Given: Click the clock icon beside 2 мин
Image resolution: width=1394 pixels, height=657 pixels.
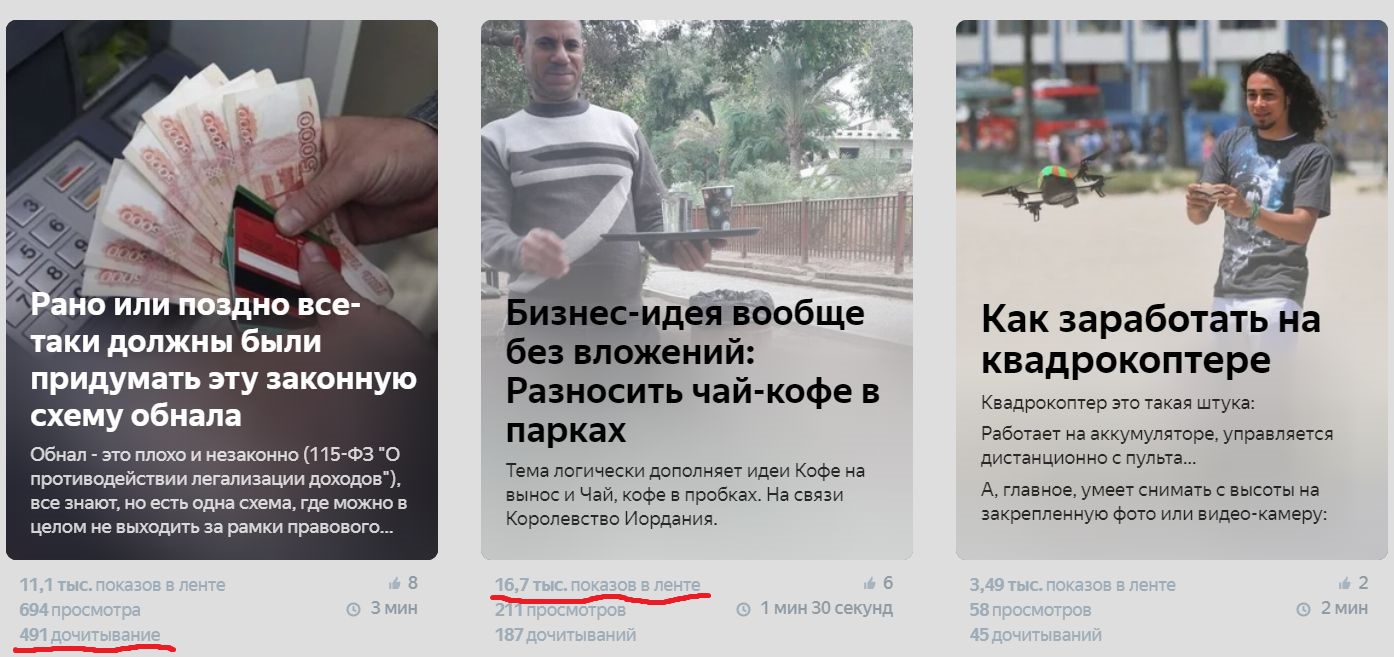Looking at the screenshot, I should click(1303, 608).
